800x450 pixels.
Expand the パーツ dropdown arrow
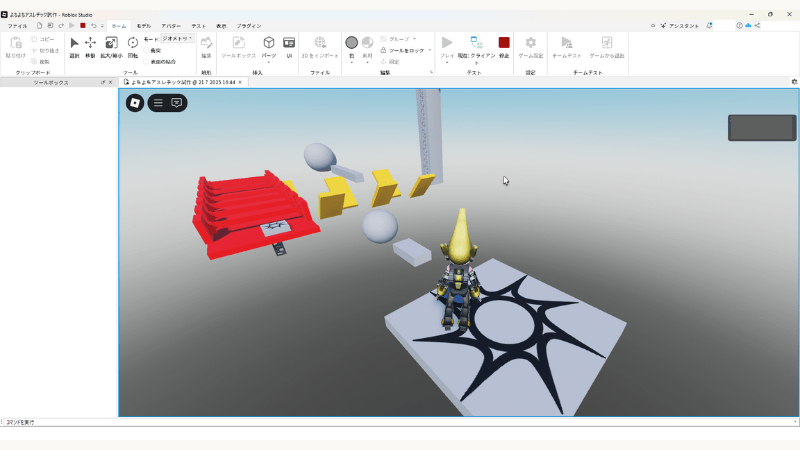pos(269,63)
